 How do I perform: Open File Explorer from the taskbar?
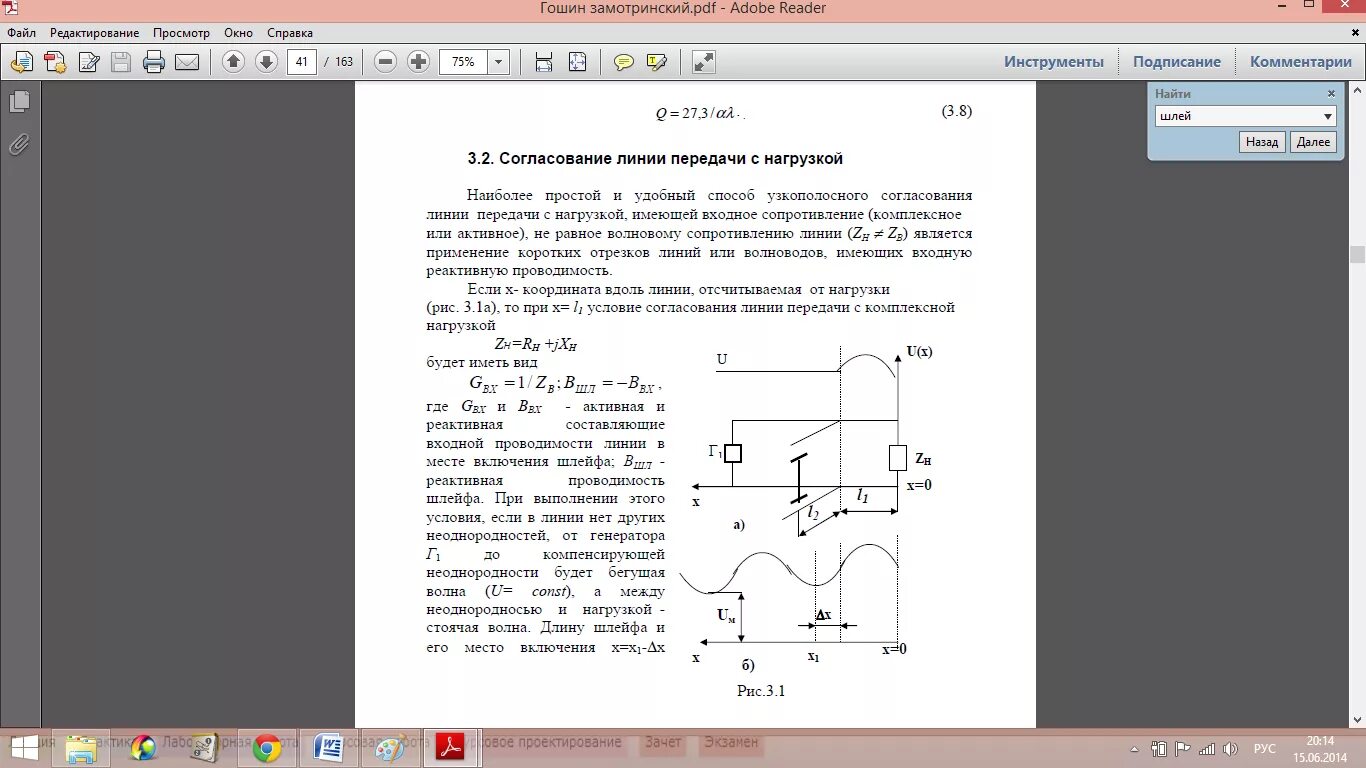(80, 747)
